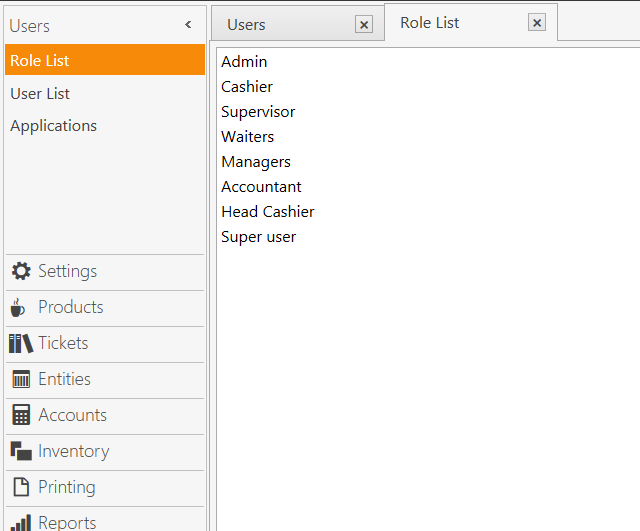Open the Products section
The height and width of the screenshot is (531, 640).
[105, 307]
